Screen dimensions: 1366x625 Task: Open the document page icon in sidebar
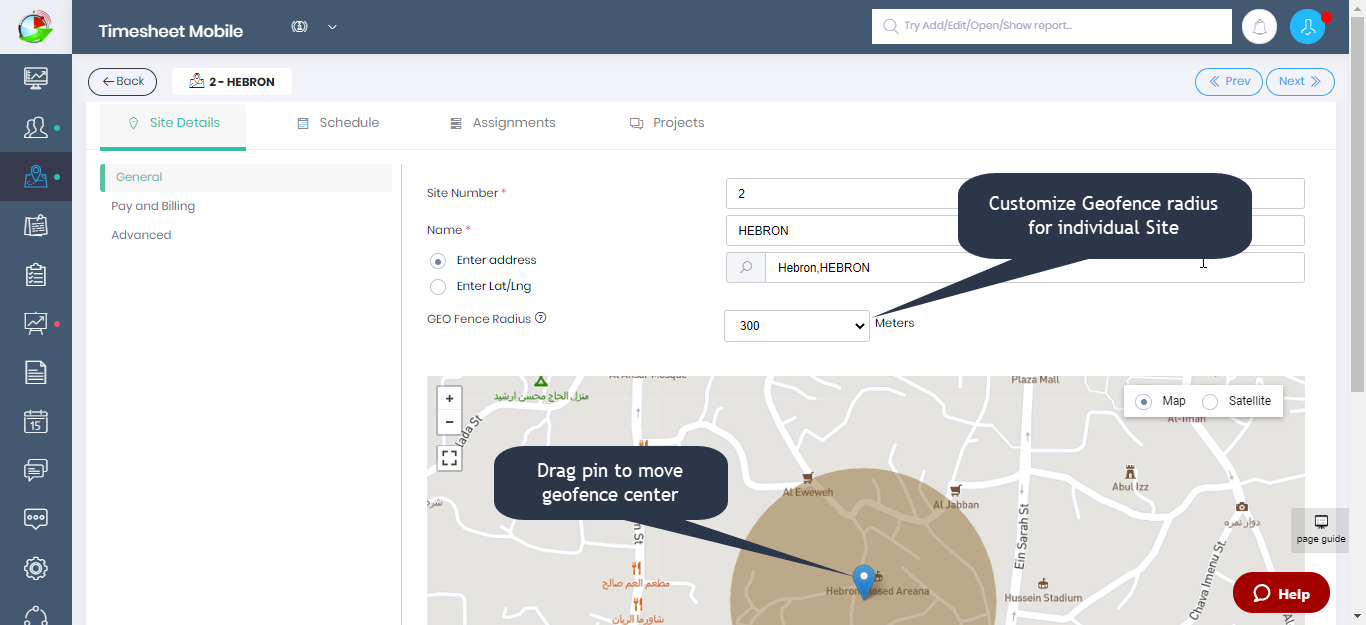(36, 372)
